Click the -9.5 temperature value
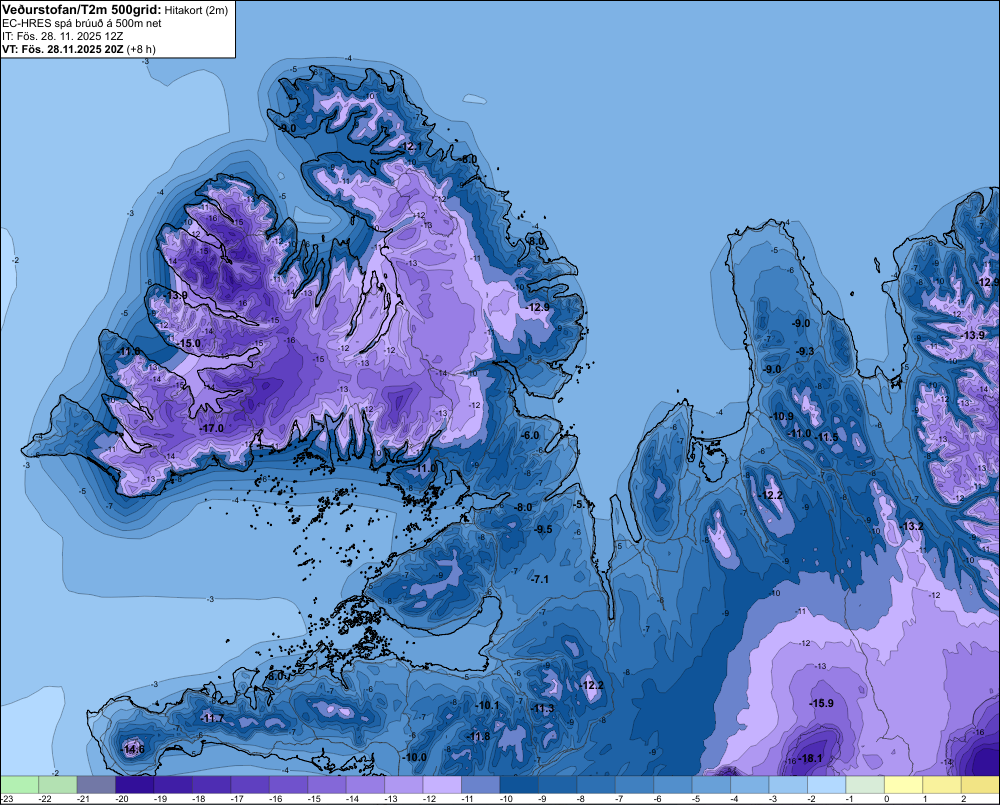 543,529
